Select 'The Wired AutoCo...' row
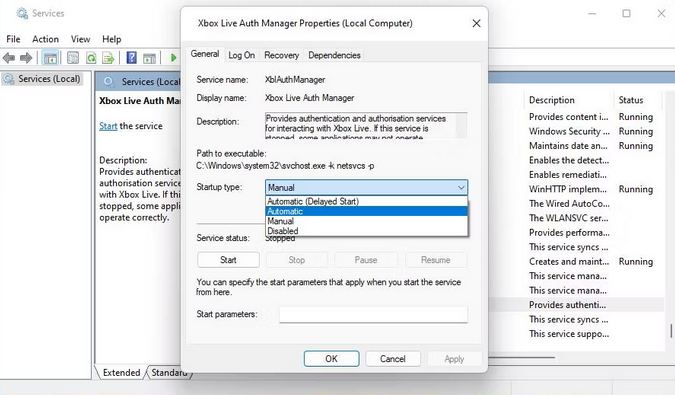 tap(569, 204)
